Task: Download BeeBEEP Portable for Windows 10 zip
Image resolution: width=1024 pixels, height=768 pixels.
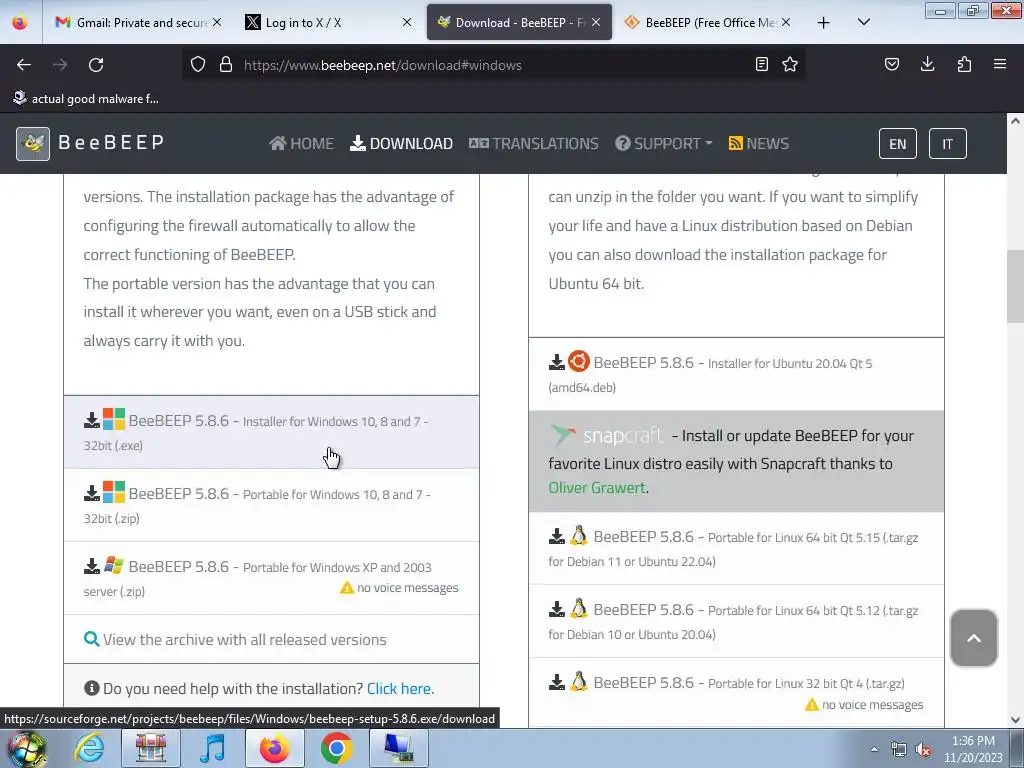Action: tap(271, 505)
